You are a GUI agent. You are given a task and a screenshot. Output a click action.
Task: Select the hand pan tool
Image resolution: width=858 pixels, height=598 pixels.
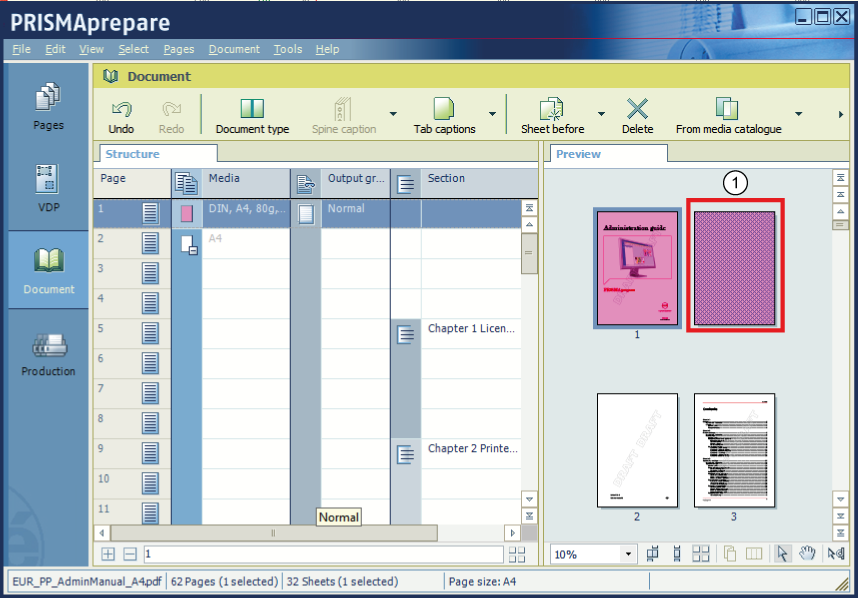point(808,554)
